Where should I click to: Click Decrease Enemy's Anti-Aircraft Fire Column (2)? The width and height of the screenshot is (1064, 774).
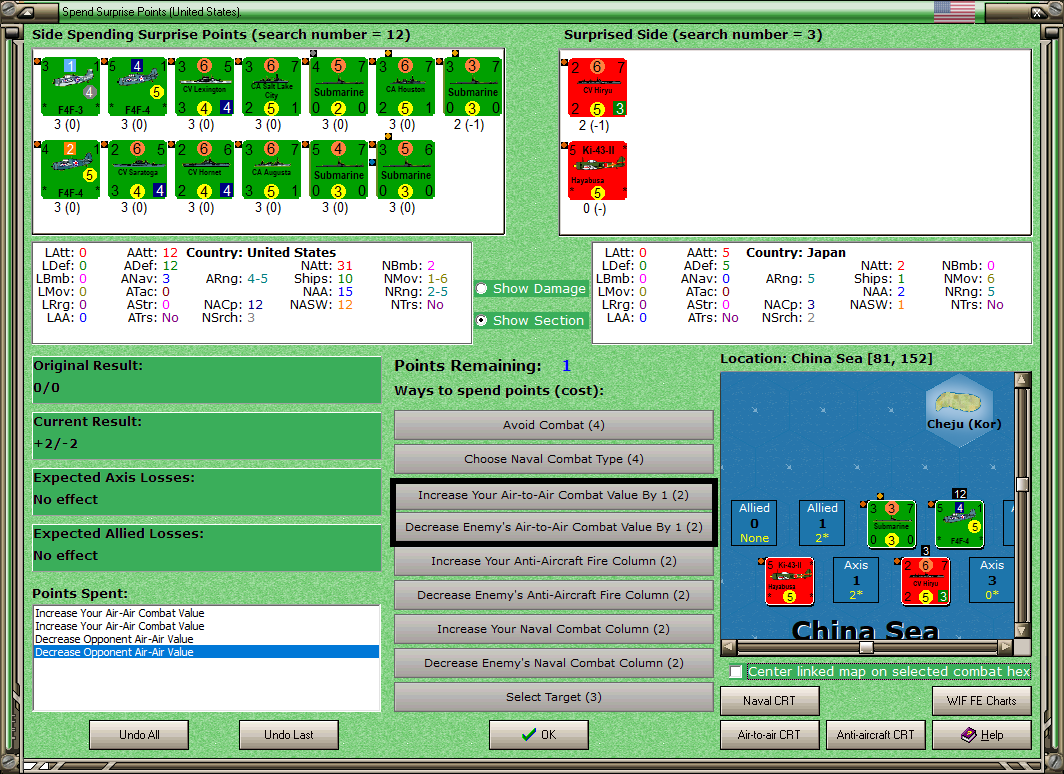[x=553, y=595]
